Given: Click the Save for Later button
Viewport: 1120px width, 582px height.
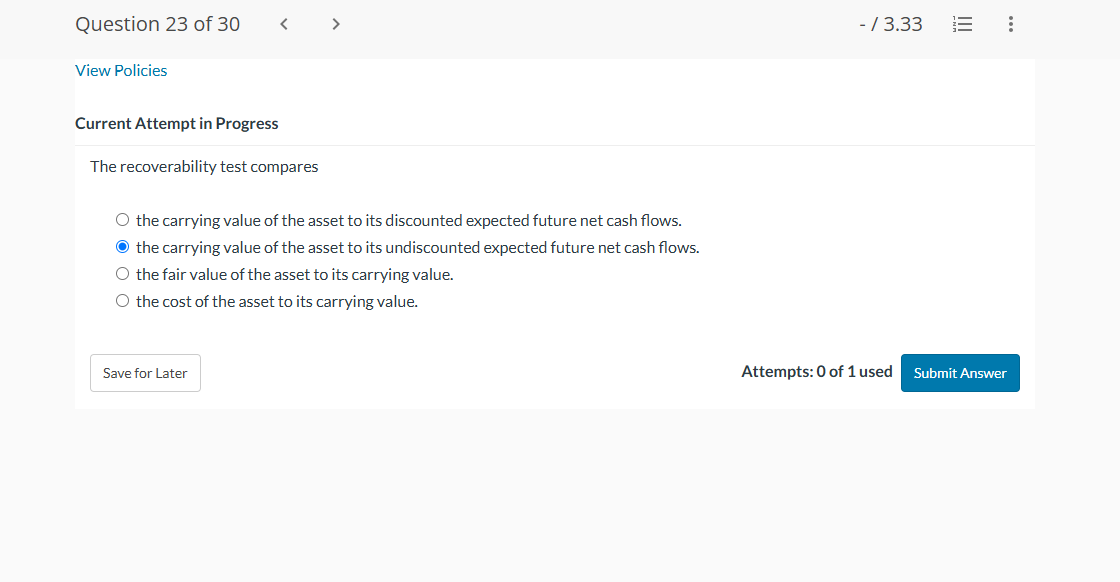Looking at the screenshot, I should [145, 373].
